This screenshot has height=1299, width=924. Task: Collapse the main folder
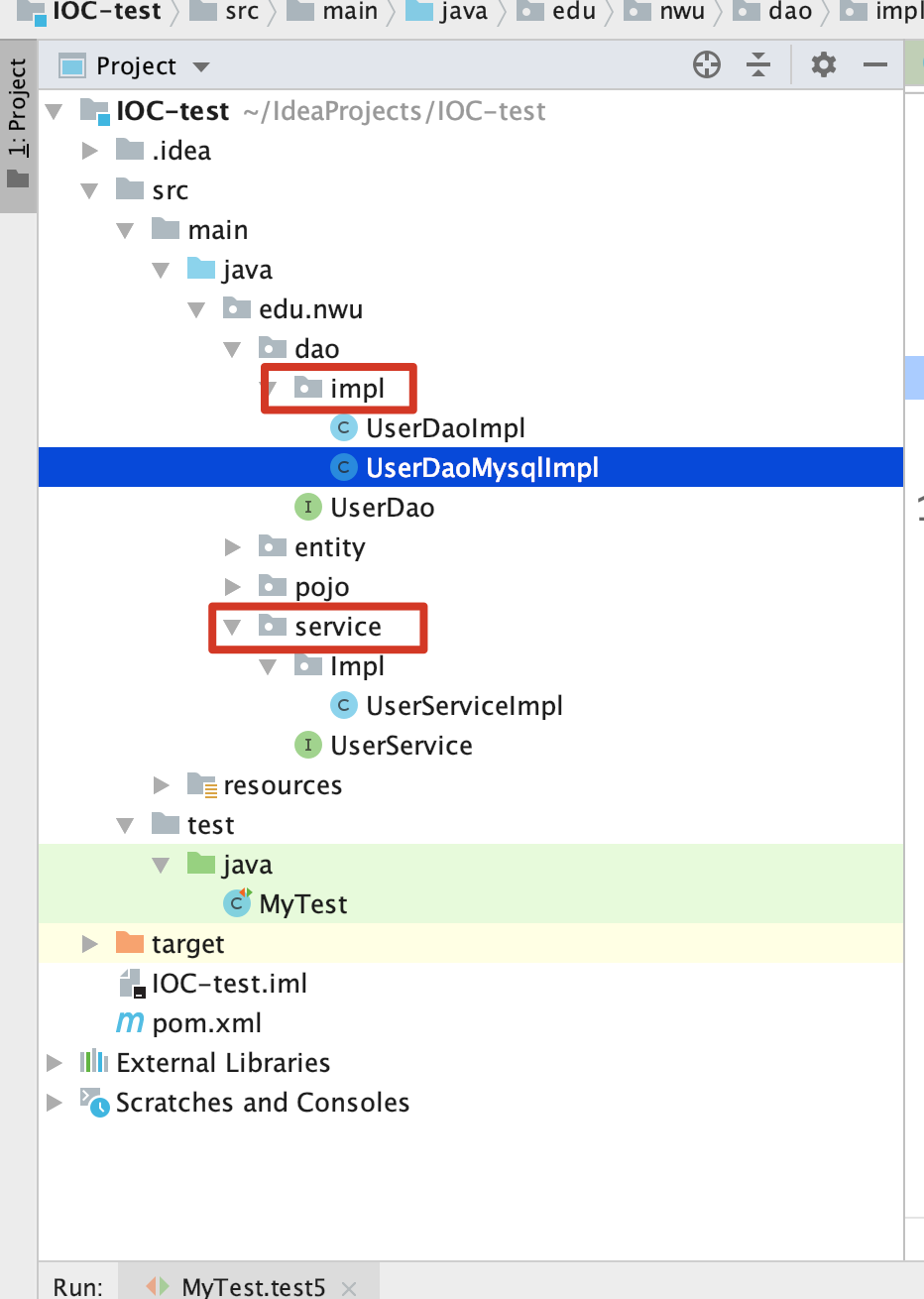(125, 230)
